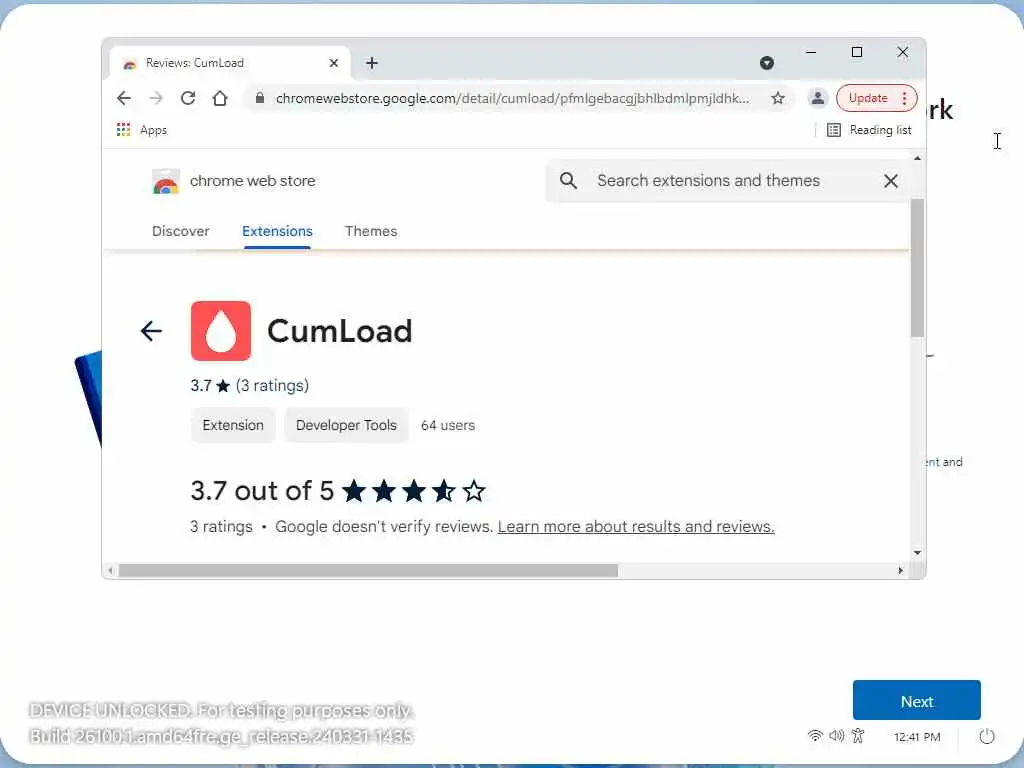The height and width of the screenshot is (768, 1024).
Task: Click the Extension chip
Action: tap(233, 425)
